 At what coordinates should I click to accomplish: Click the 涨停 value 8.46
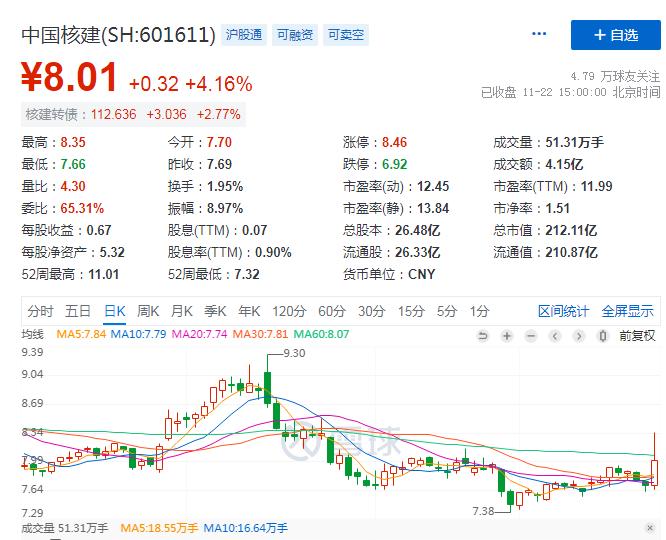[395, 142]
